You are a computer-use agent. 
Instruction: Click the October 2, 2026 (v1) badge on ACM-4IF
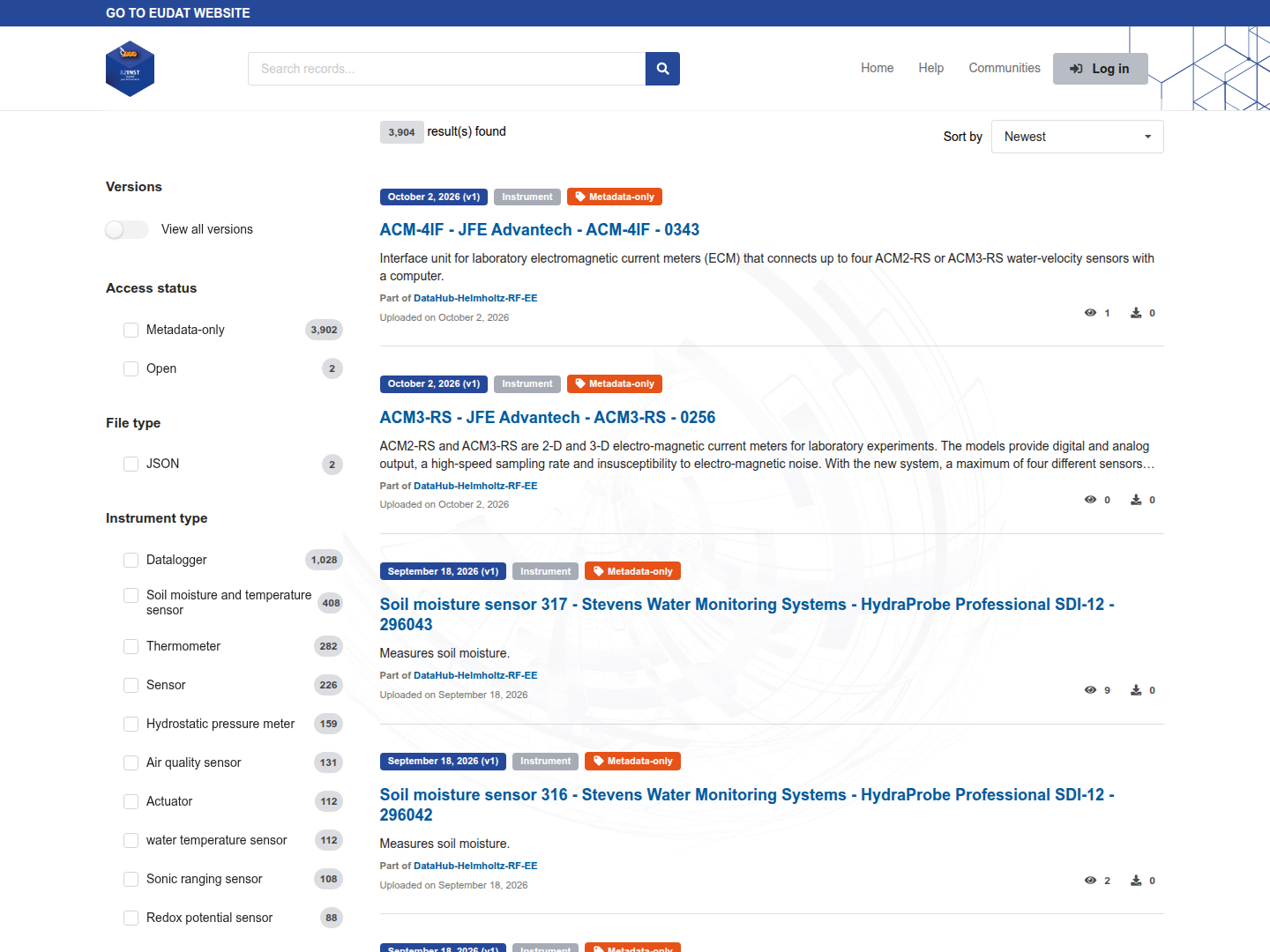point(434,197)
